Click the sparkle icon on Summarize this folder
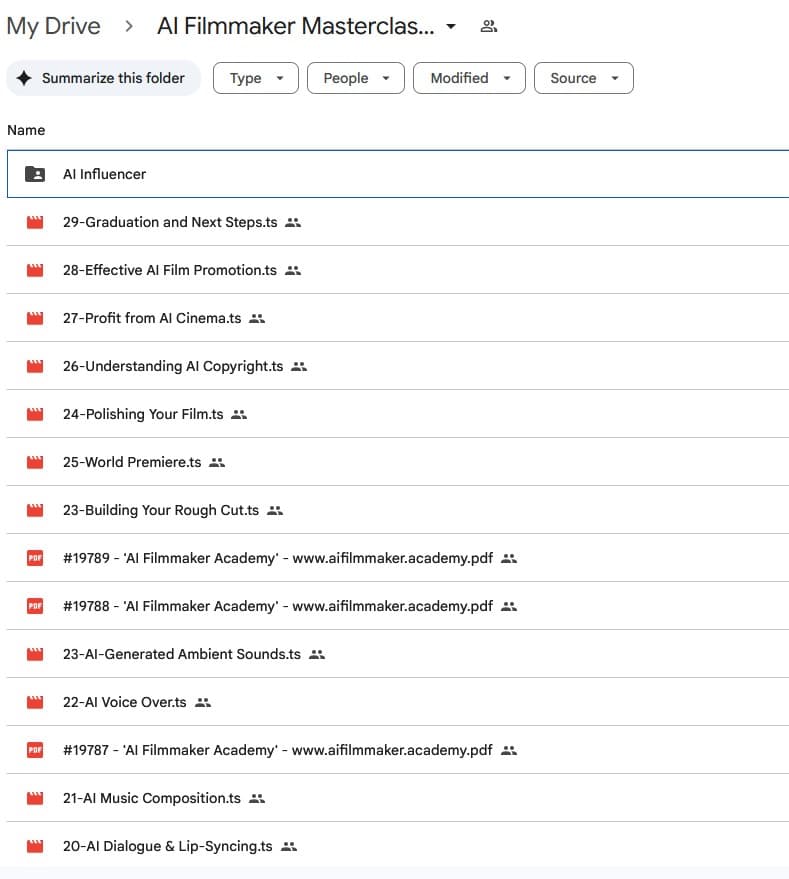This screenshot has height=879, width=789. (24, 78)
